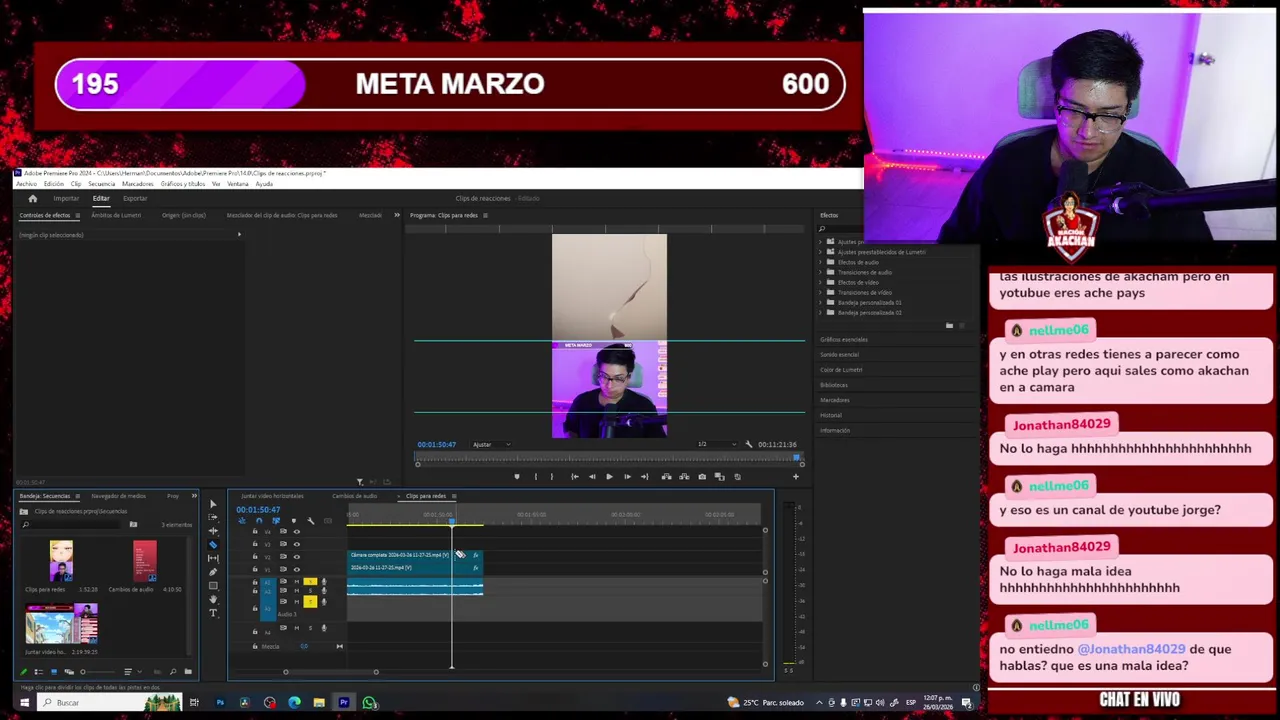Play the sequence in Program monitor

coord(609,477)
